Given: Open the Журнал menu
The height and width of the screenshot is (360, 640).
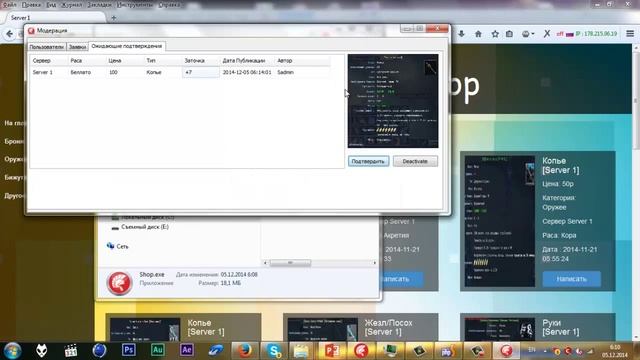Looking at the screenshot, I should coord(71,5).
